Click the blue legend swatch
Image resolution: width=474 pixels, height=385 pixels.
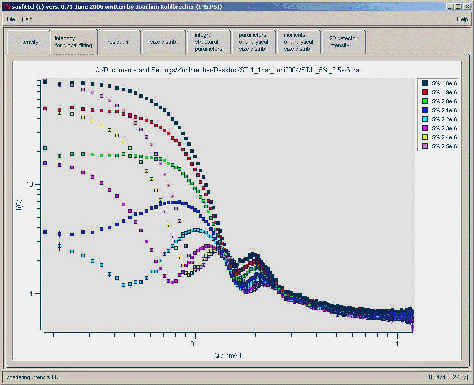pos(425,110)
